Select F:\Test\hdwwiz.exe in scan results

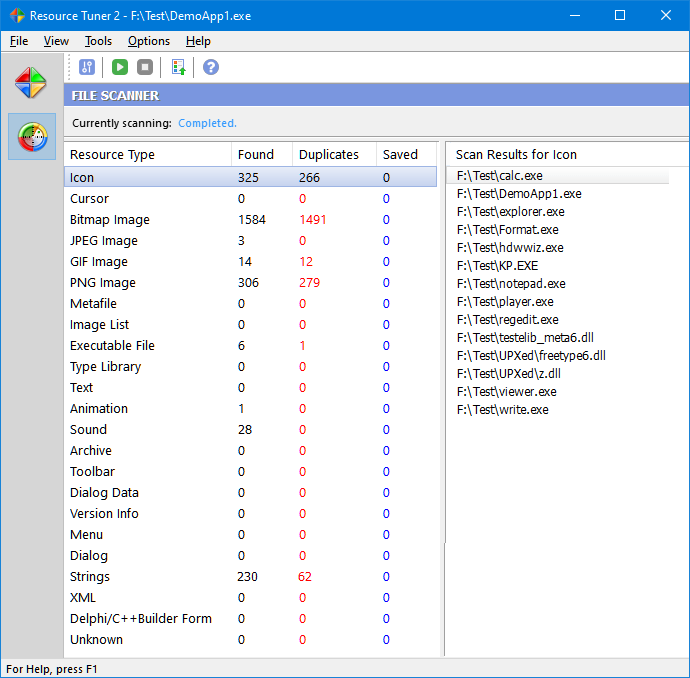(510, 248)
